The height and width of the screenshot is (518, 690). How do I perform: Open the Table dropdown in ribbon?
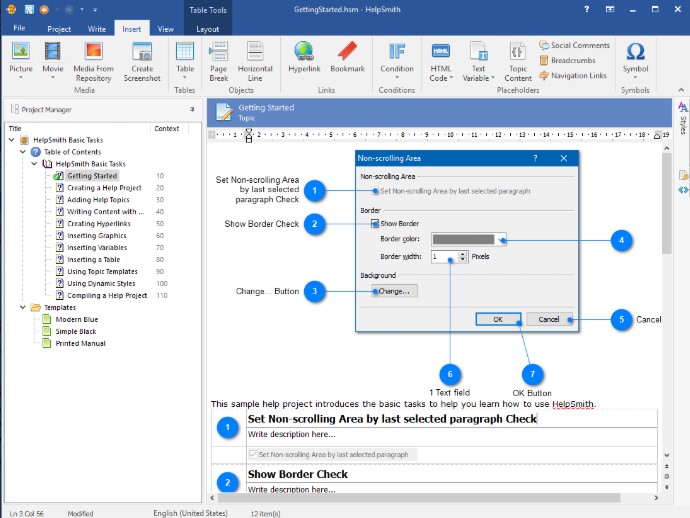click(x=184, y=70)
